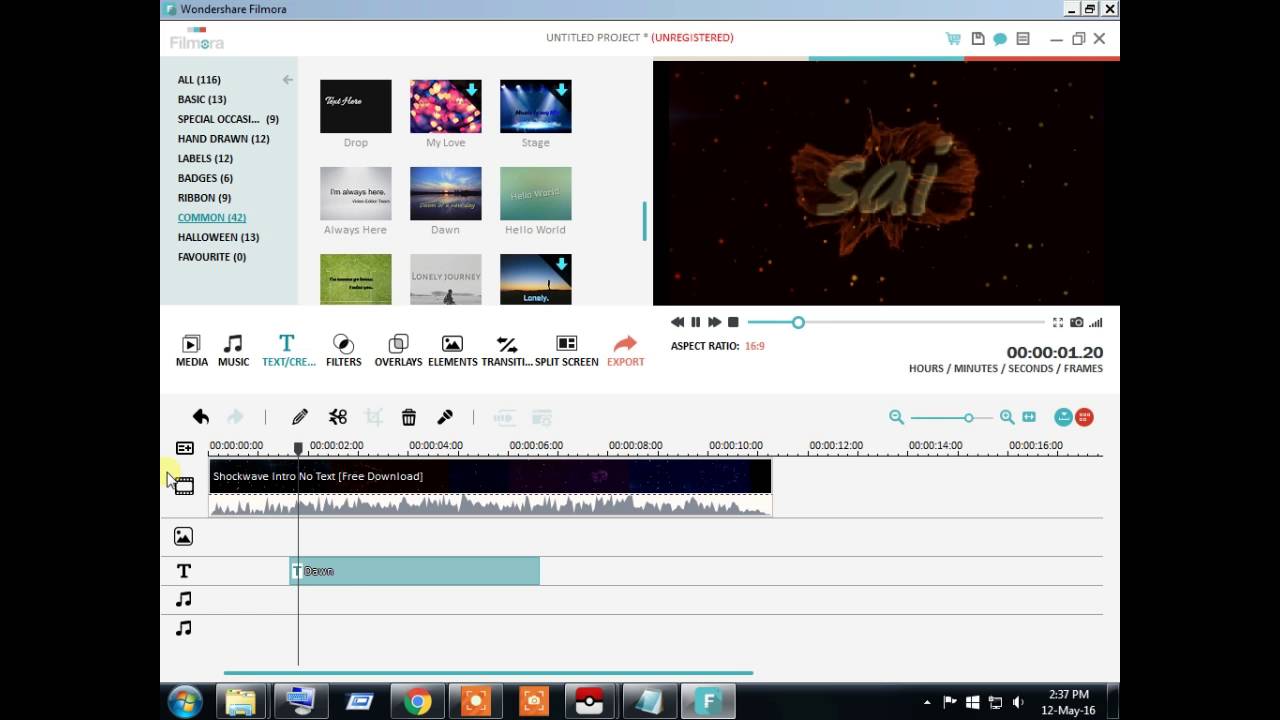1280x720 pixels.
Task: Open the Windows Start menu
Action: [185, 702]
